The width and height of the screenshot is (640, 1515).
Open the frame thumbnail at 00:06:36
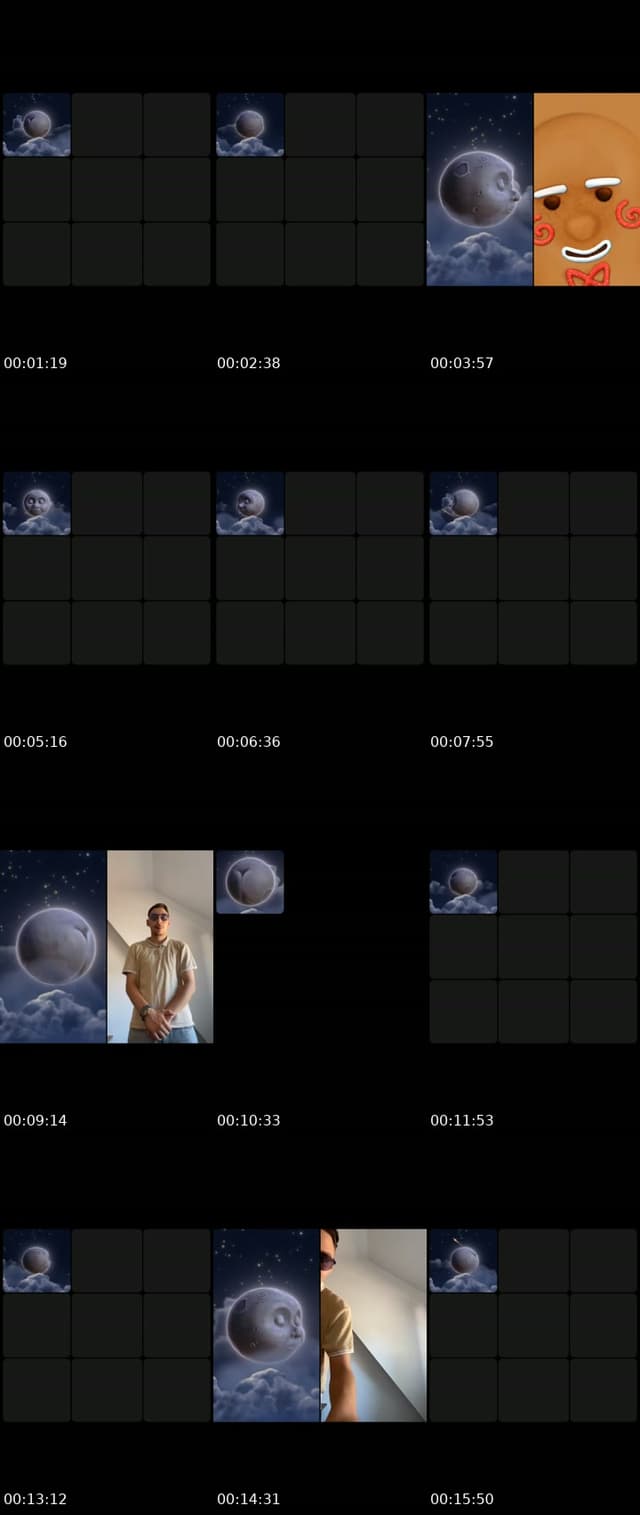coord(320,568)
